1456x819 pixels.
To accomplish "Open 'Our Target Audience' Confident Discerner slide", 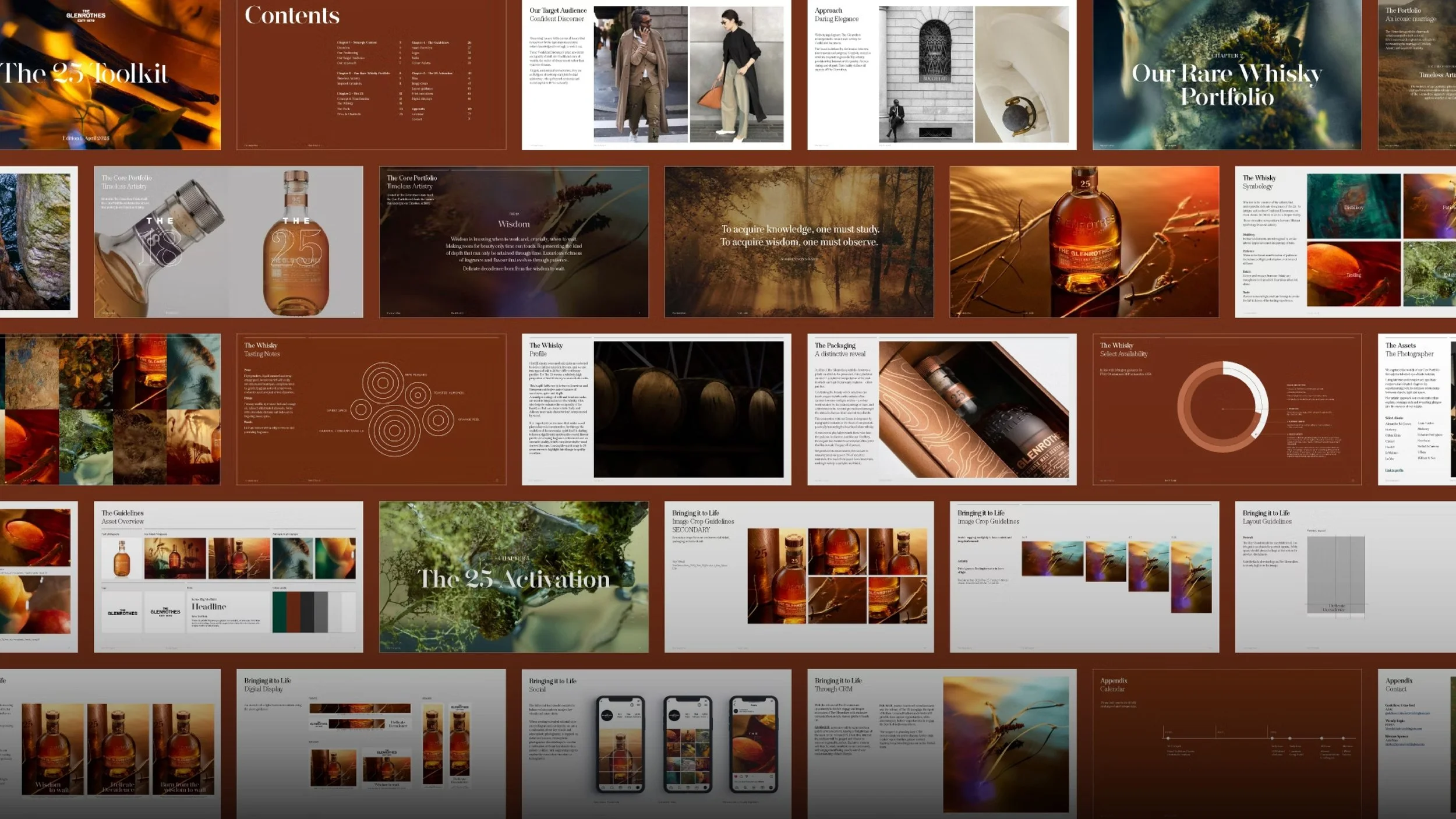I will point(656,75).
